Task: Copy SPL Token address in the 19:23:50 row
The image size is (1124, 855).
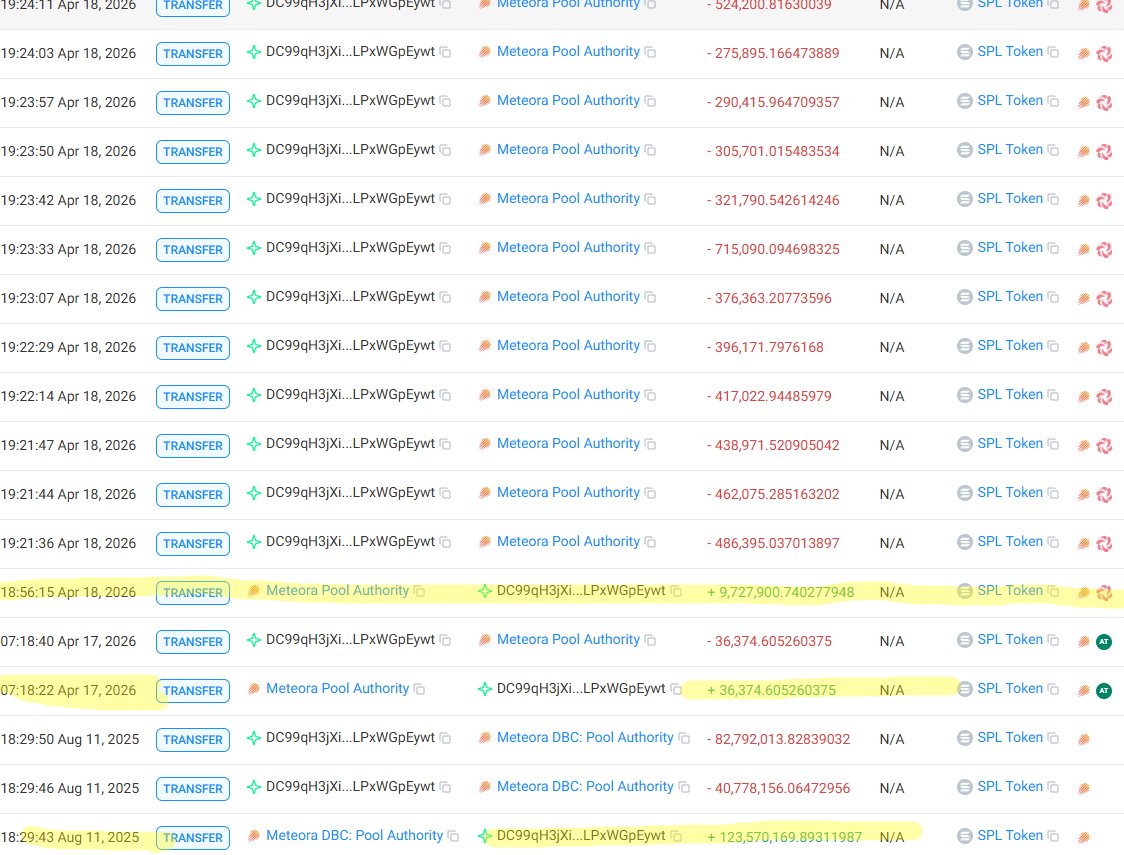Action: coord(1053,150)
